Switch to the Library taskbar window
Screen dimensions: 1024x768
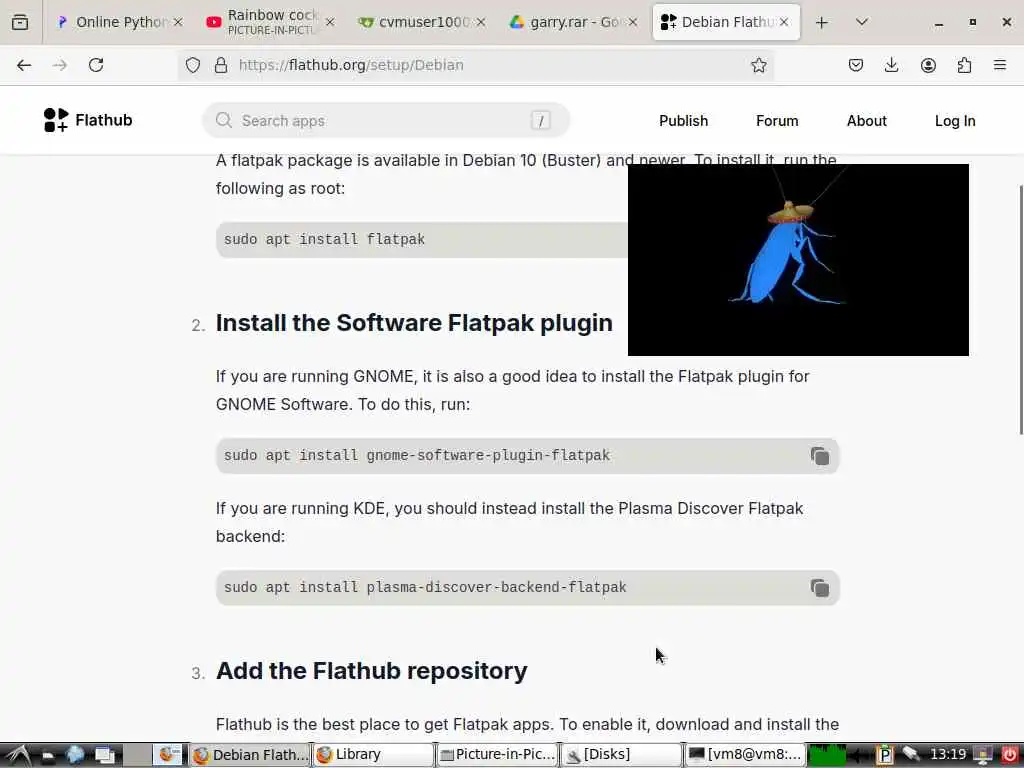click(373, 755)
